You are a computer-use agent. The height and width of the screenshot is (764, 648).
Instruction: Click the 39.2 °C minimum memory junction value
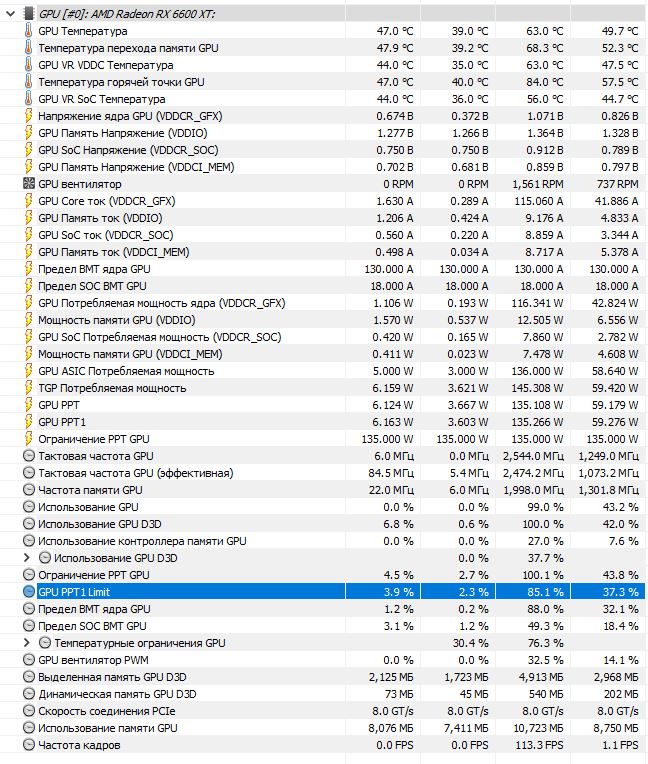tap(470, 48)
